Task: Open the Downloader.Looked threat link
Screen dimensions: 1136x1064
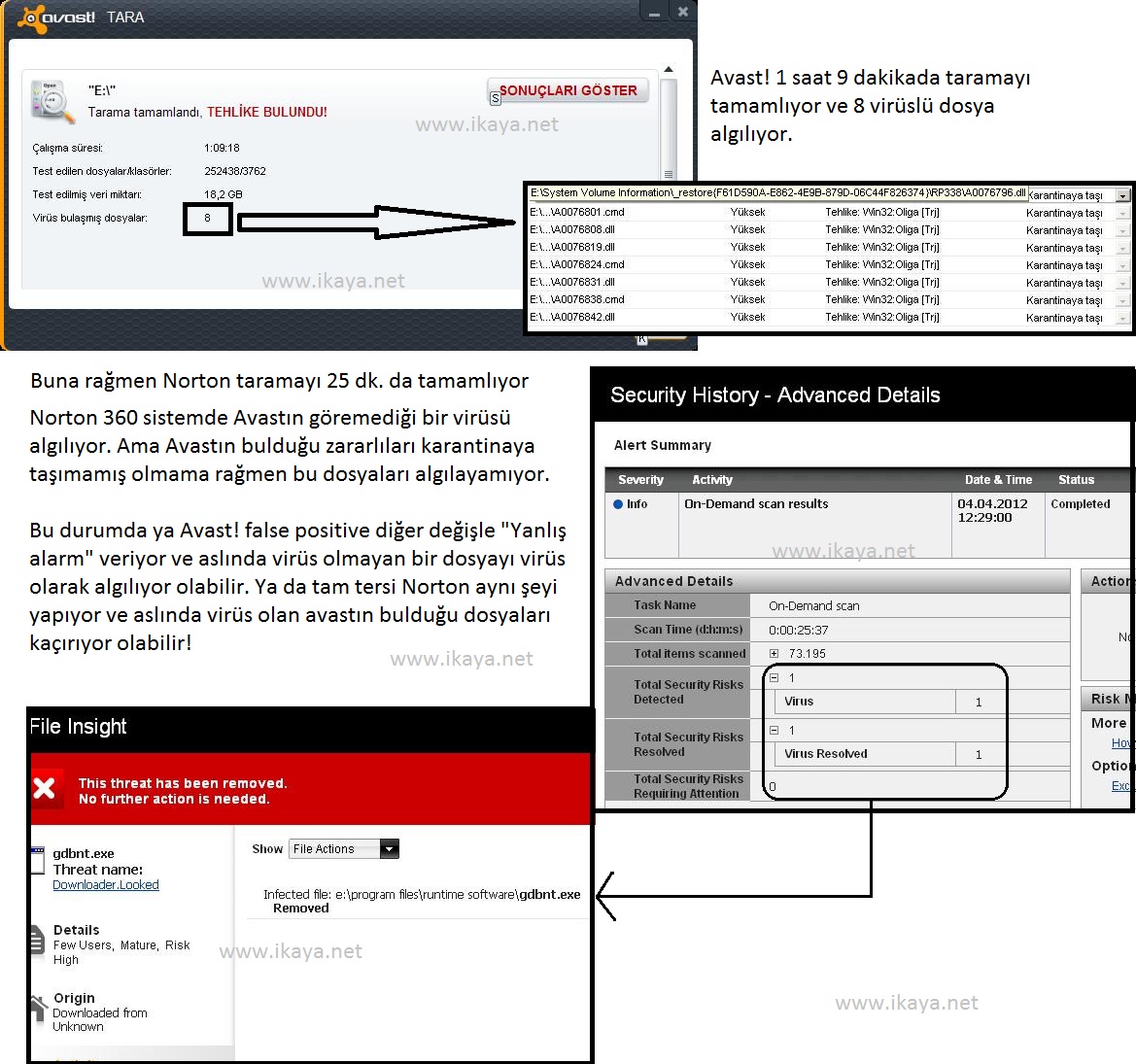Action: 106,885
